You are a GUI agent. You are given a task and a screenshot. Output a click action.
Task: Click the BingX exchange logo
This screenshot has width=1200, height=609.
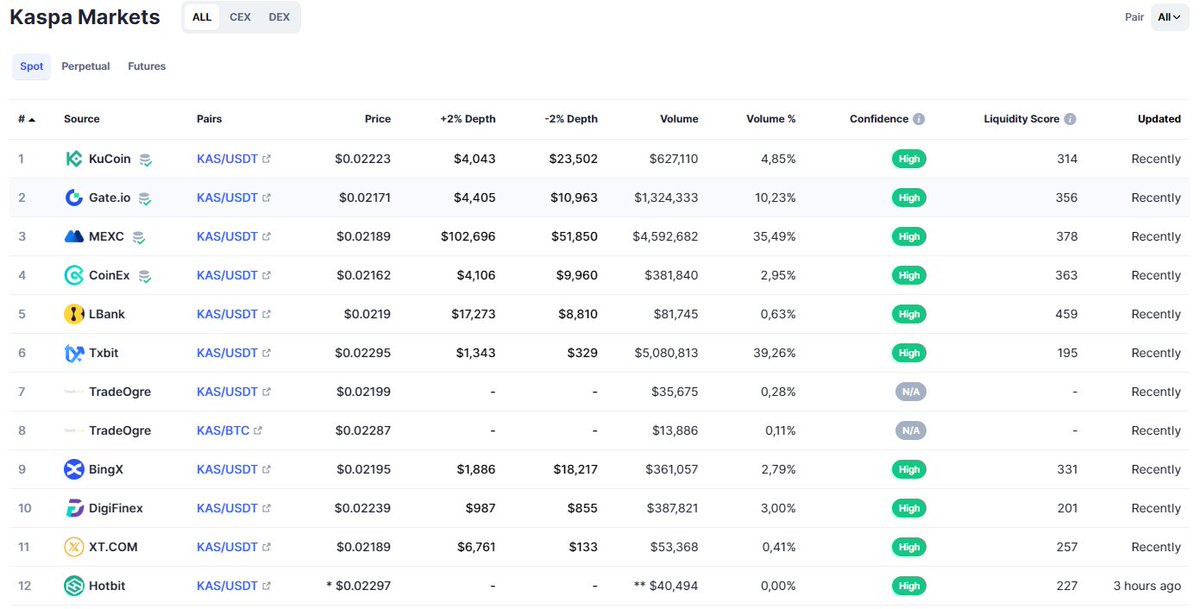(x=74, y=469)
